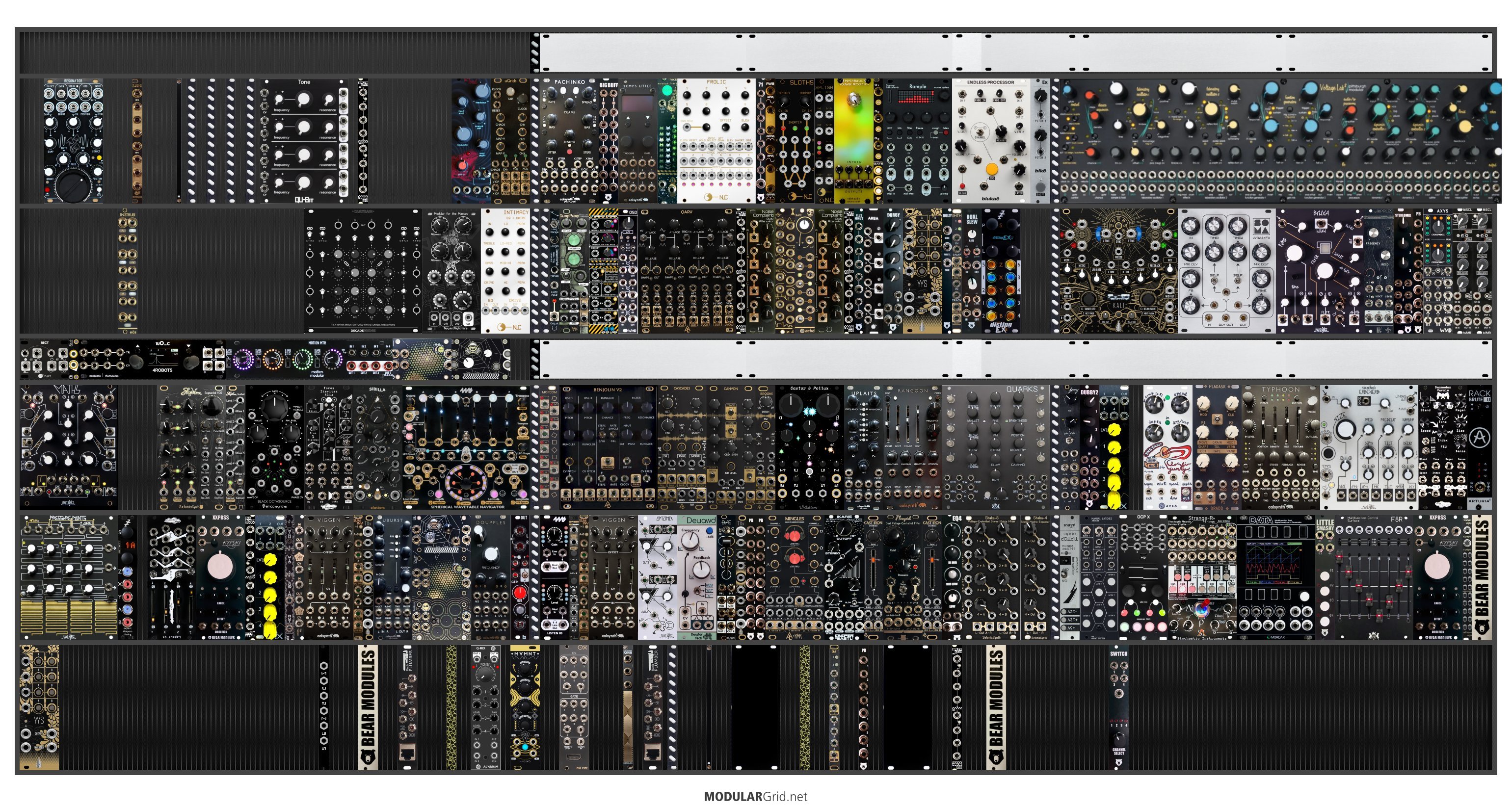The image size is (1512, 807).
Task: Select the gold-patterned KALI module
Action: click(x=1118, y=271)
